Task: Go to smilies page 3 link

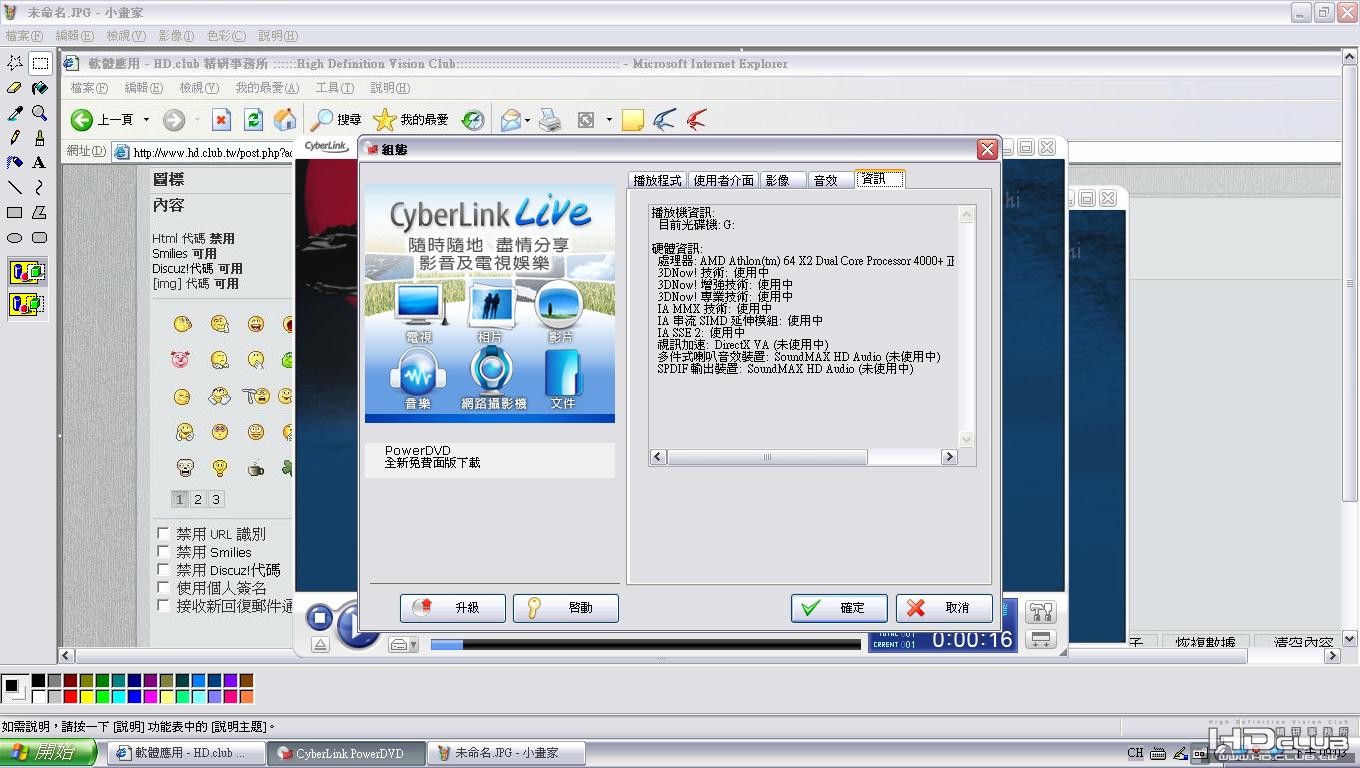Action: click(x=216, y=499)
